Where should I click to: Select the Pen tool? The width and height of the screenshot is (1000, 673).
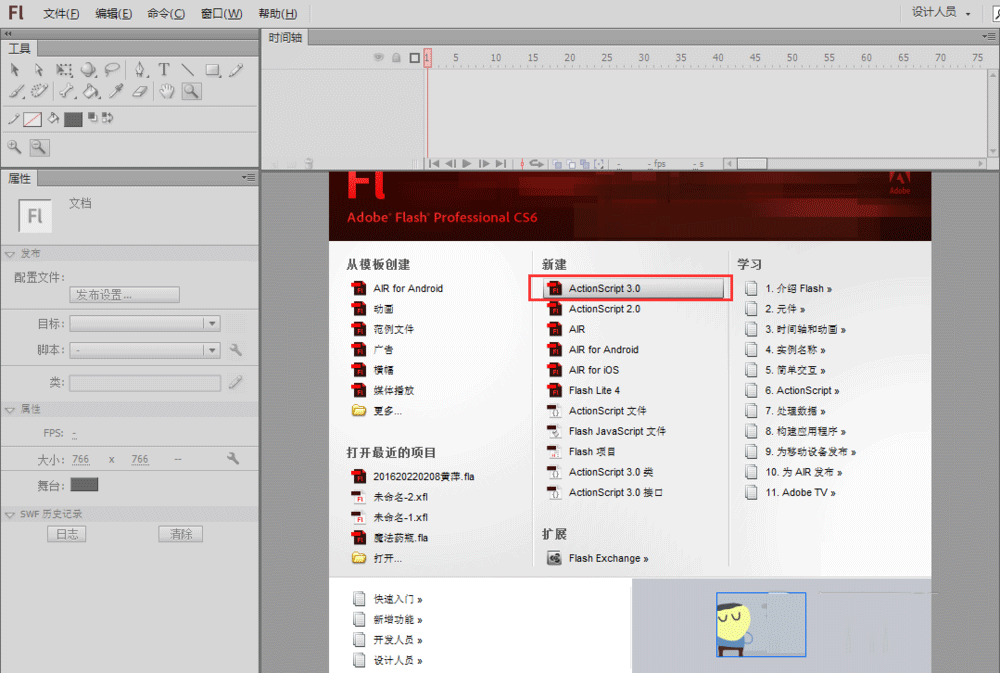coord(140,70)
